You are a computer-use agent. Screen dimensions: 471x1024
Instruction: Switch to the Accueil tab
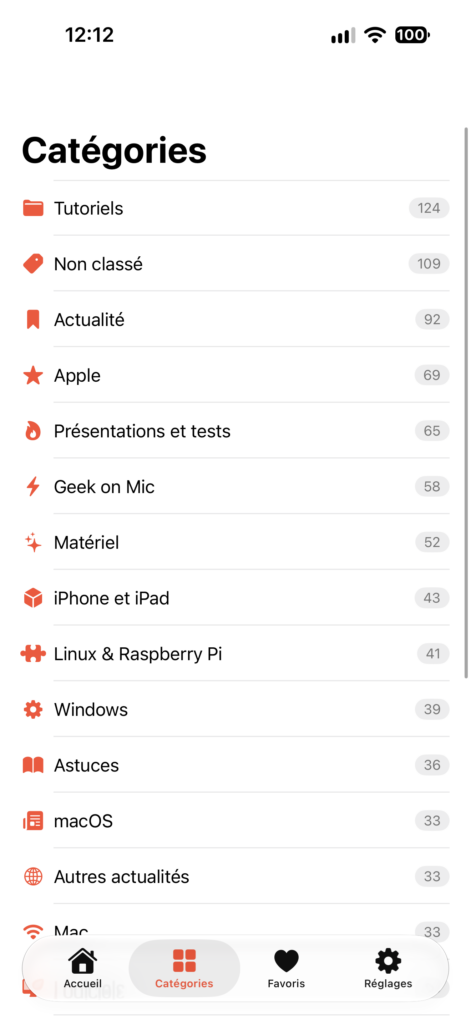[x=82, y=968]
